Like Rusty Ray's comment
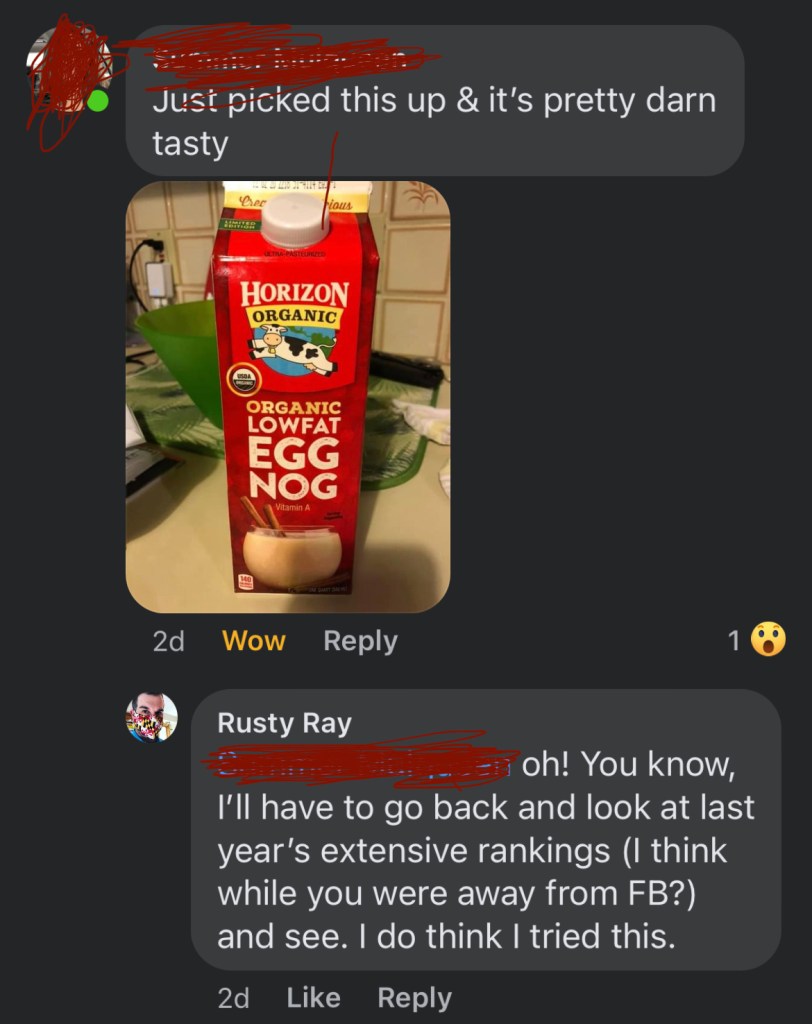Image resolution: width=812 pixels, height=1024 pixels. coord(314,998)
